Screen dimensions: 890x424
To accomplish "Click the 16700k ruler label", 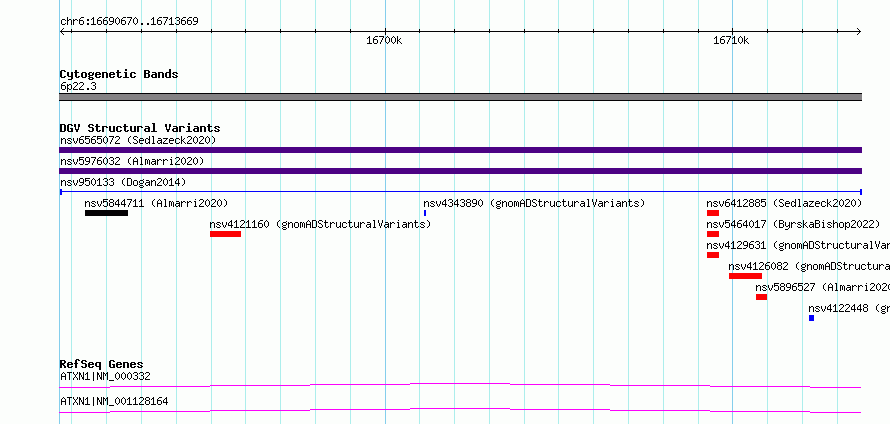I will tap(384, 41).
